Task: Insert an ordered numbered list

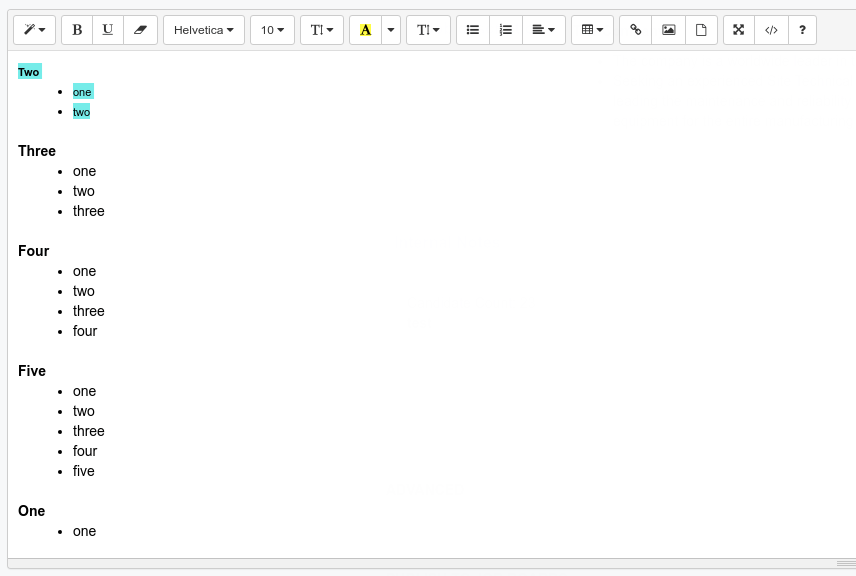Action: point(506,30)
